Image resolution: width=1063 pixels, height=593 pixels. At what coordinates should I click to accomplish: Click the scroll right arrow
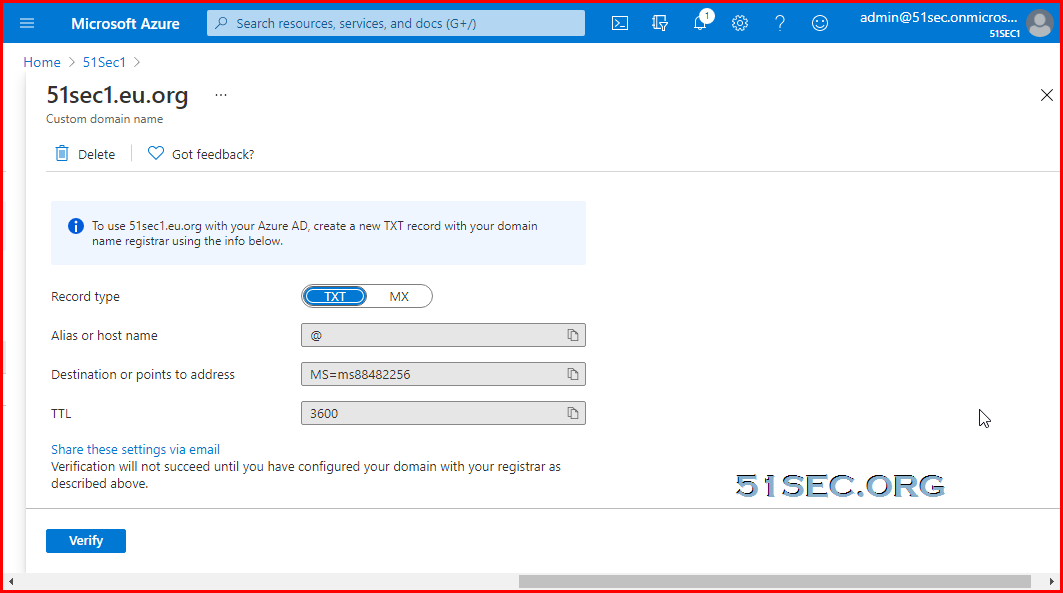[x=1051, y=581]
